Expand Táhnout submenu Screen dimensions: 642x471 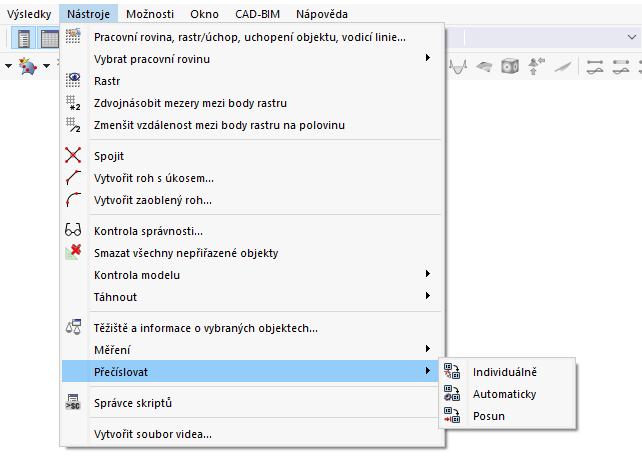252,297
